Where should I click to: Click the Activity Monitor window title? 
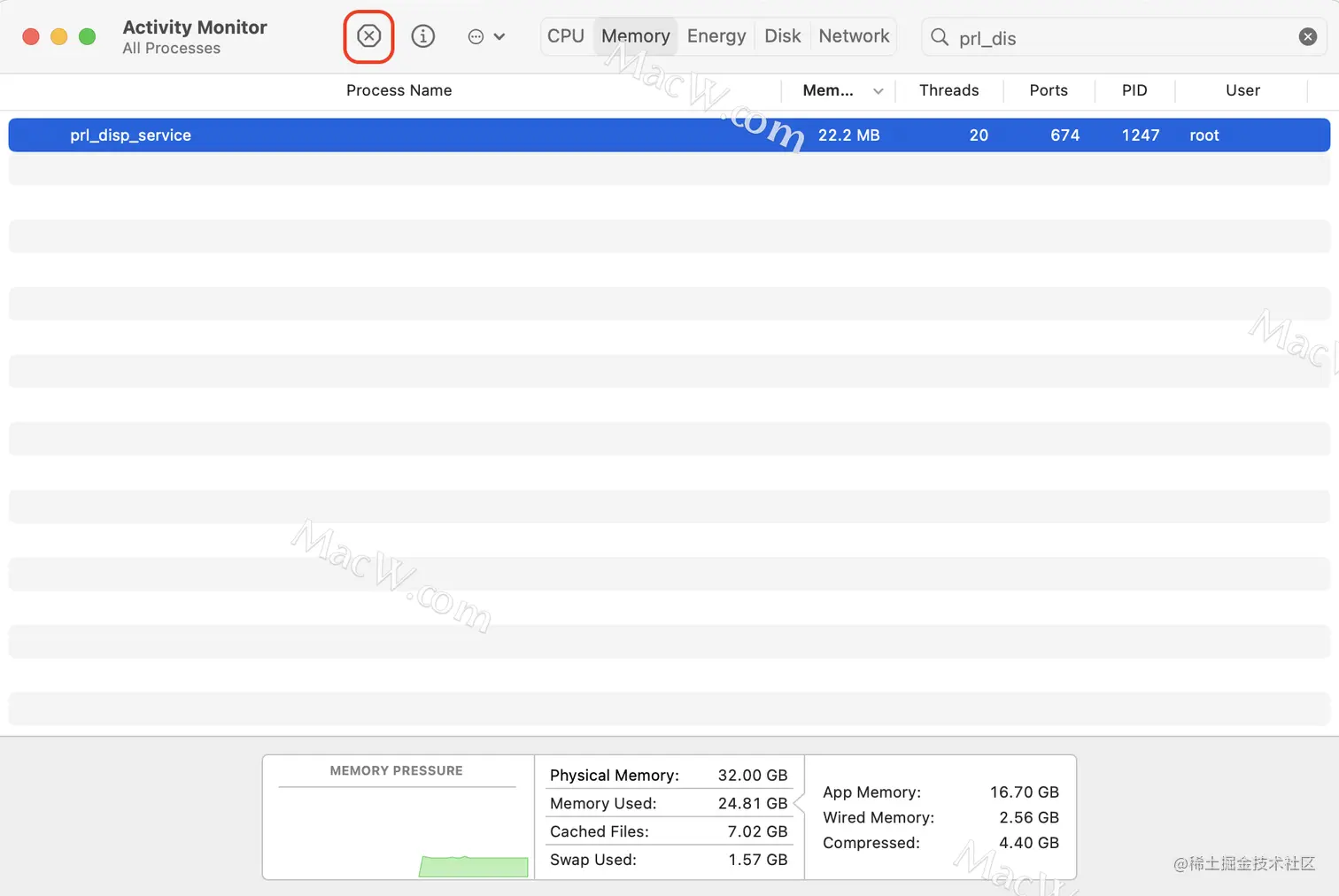pyautogui.click(x=195, y=27)
